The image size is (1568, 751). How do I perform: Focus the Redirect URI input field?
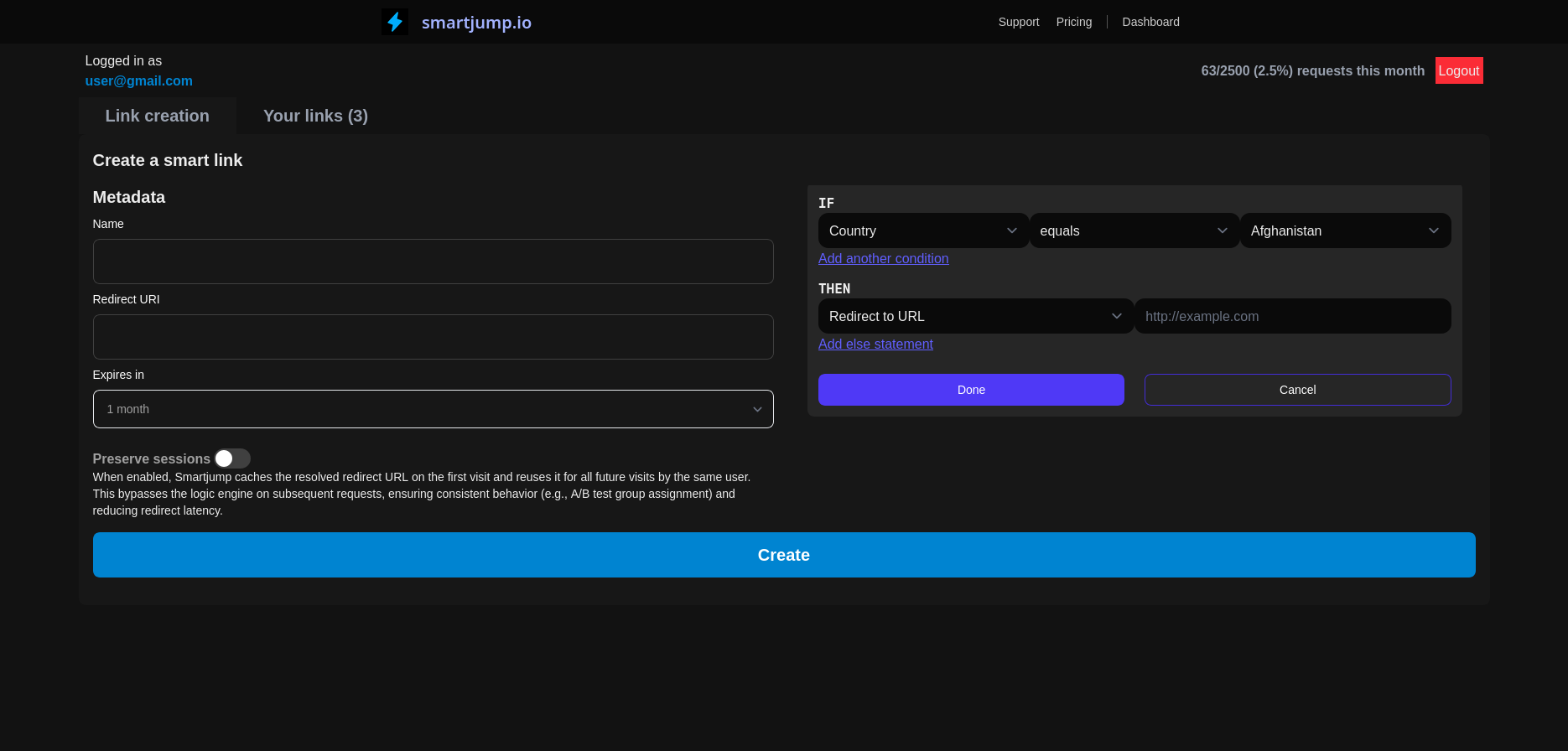pyautogui.click(x=434, y=337)
